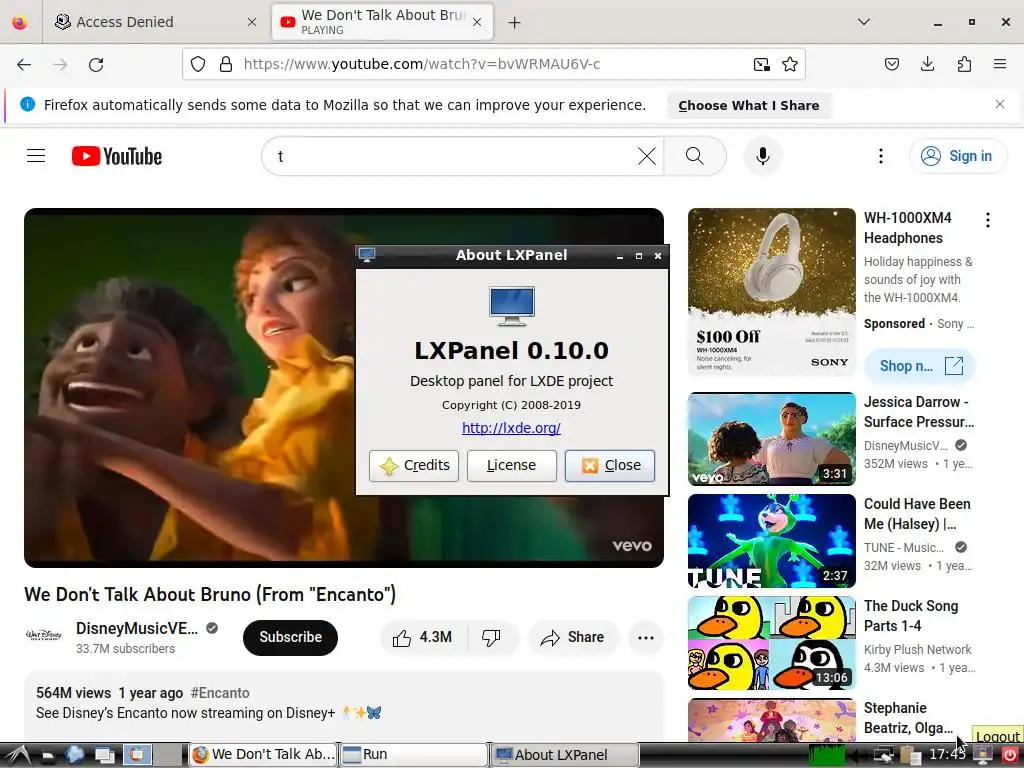Click Shop now on Sony ad
This screenshot has height=768, width=1024.
pyautogui.click(x=920, y=366)
